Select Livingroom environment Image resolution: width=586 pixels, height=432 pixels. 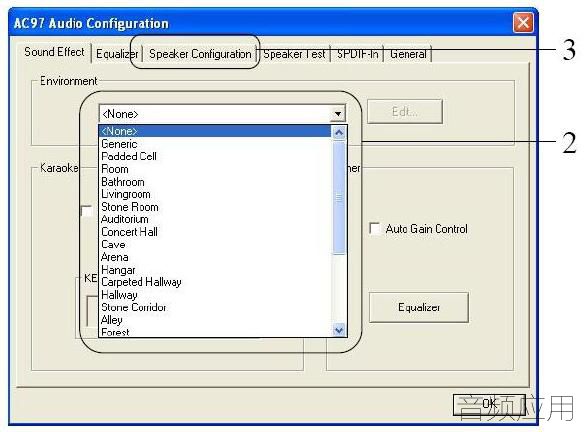pos(215,194)
